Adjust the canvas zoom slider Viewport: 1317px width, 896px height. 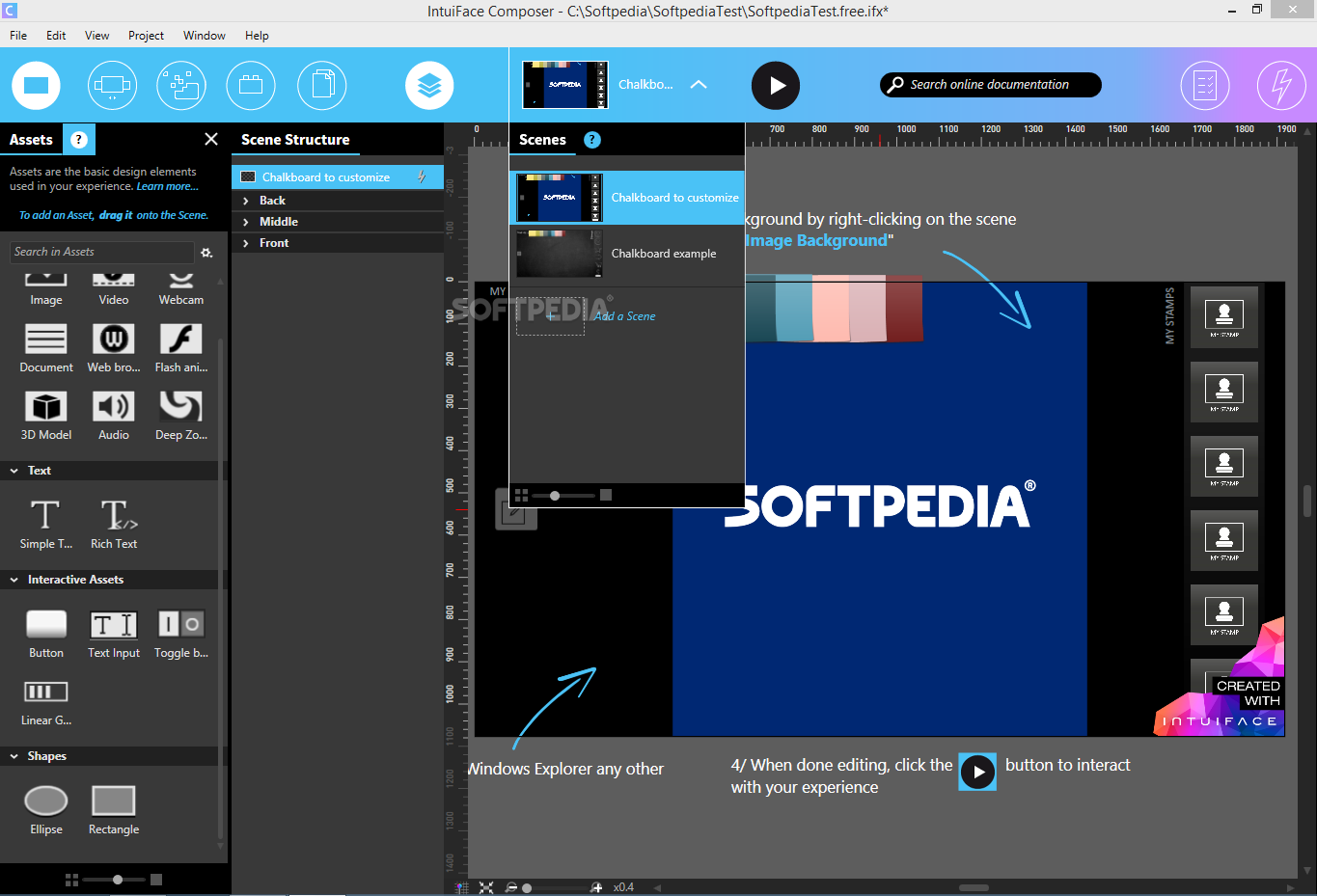[527, 888]
